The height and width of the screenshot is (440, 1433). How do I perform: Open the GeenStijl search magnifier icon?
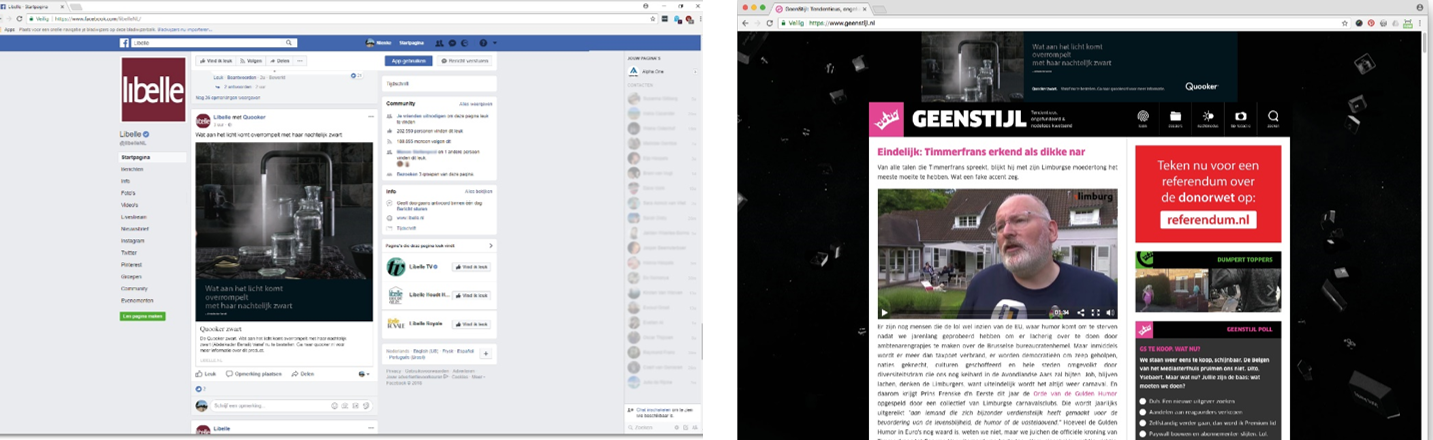click(1273, 118)
